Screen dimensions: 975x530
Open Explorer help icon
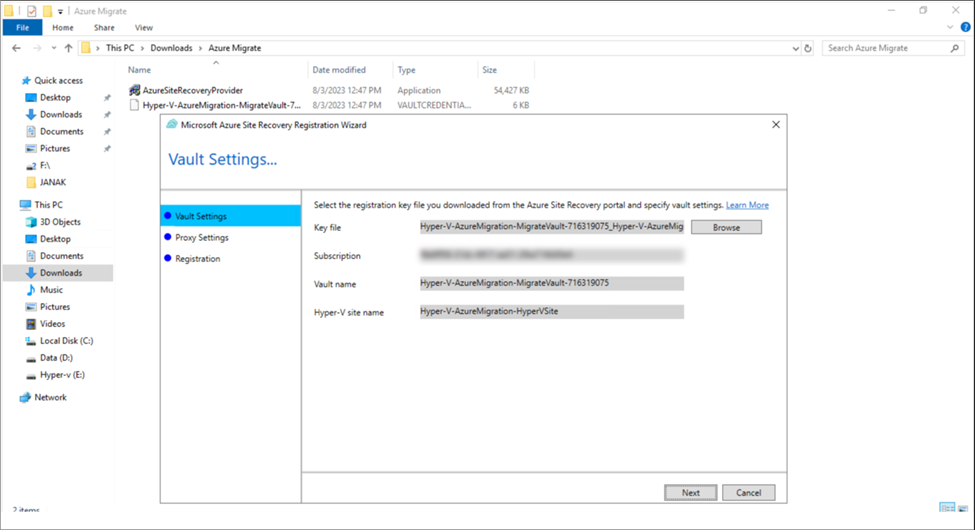pos(966,27)
